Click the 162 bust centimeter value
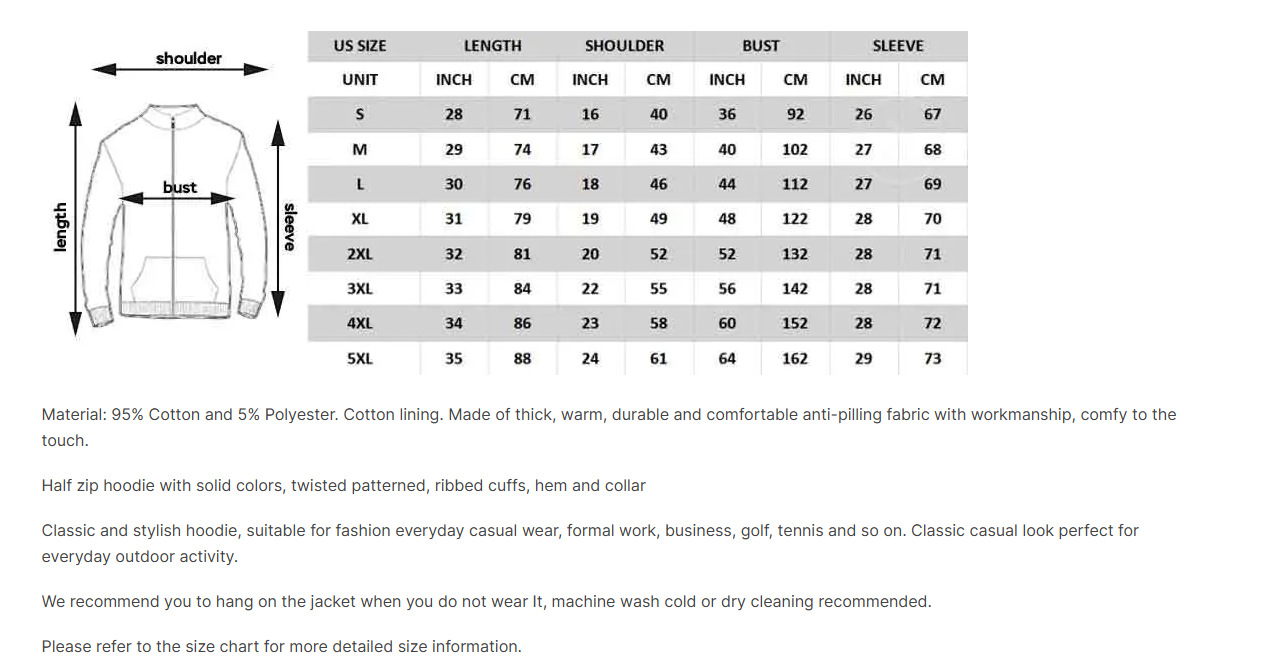 click(795, 358)
